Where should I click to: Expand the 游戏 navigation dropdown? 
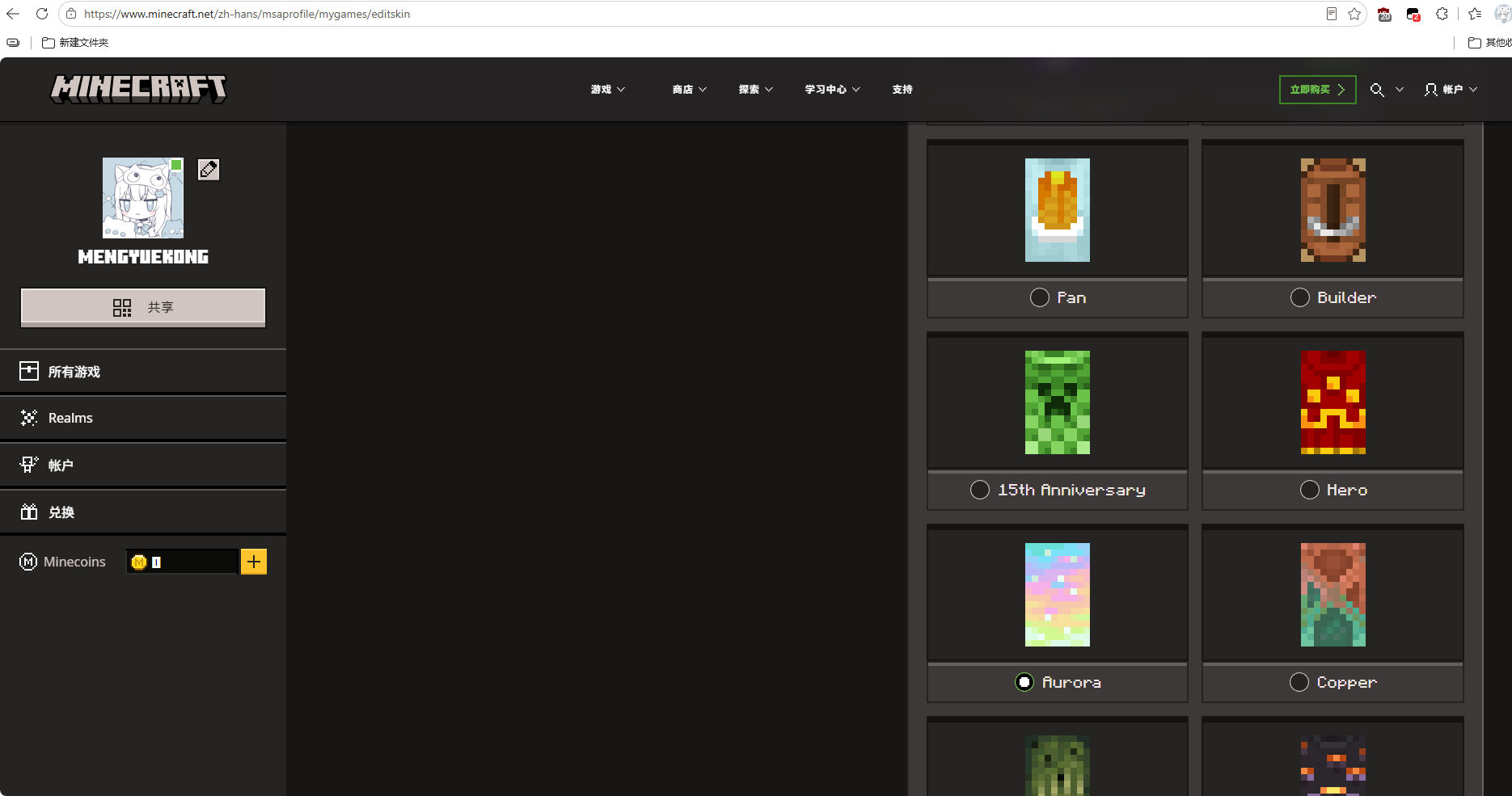coord(608,90)
